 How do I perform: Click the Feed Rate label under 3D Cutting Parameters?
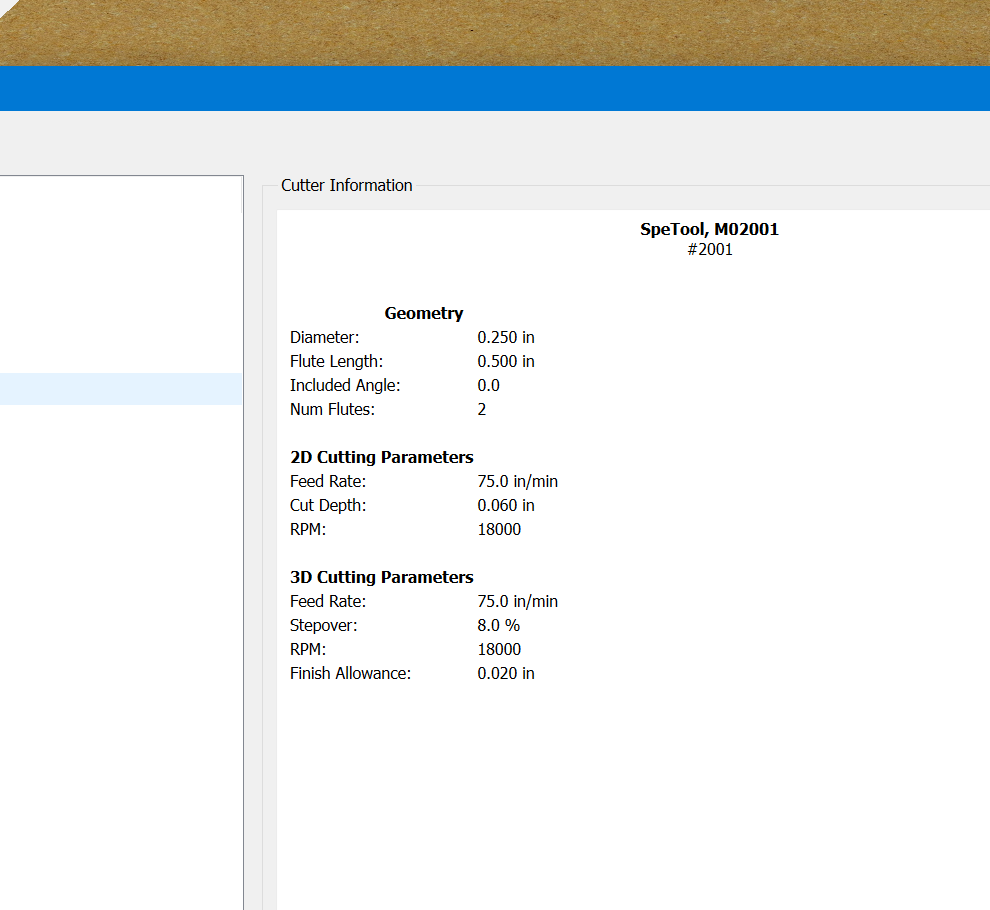pyautogui.click(x=328, y=601)
